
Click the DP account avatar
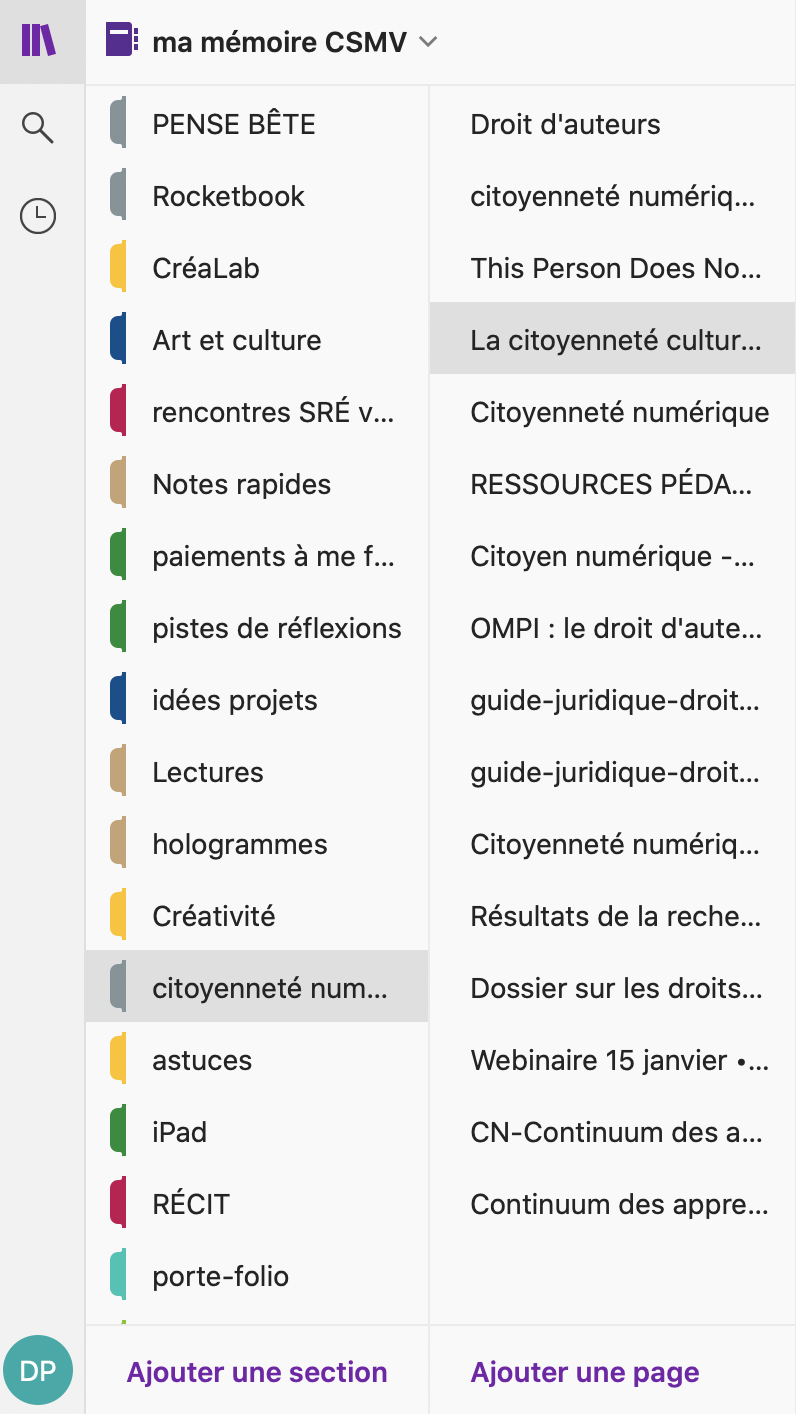click(38, 1370)
